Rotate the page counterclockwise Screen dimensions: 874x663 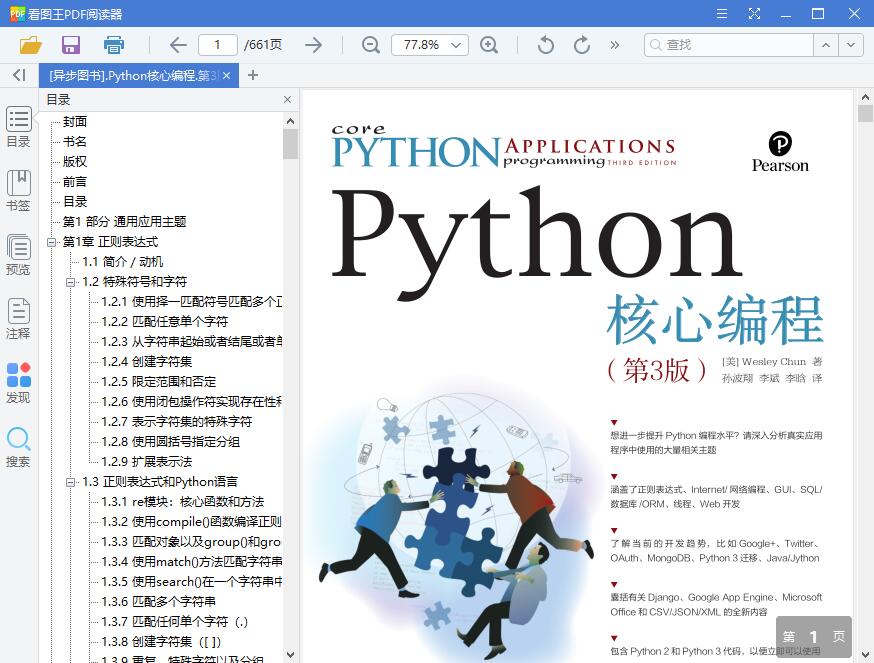click(x=546, y=45)
